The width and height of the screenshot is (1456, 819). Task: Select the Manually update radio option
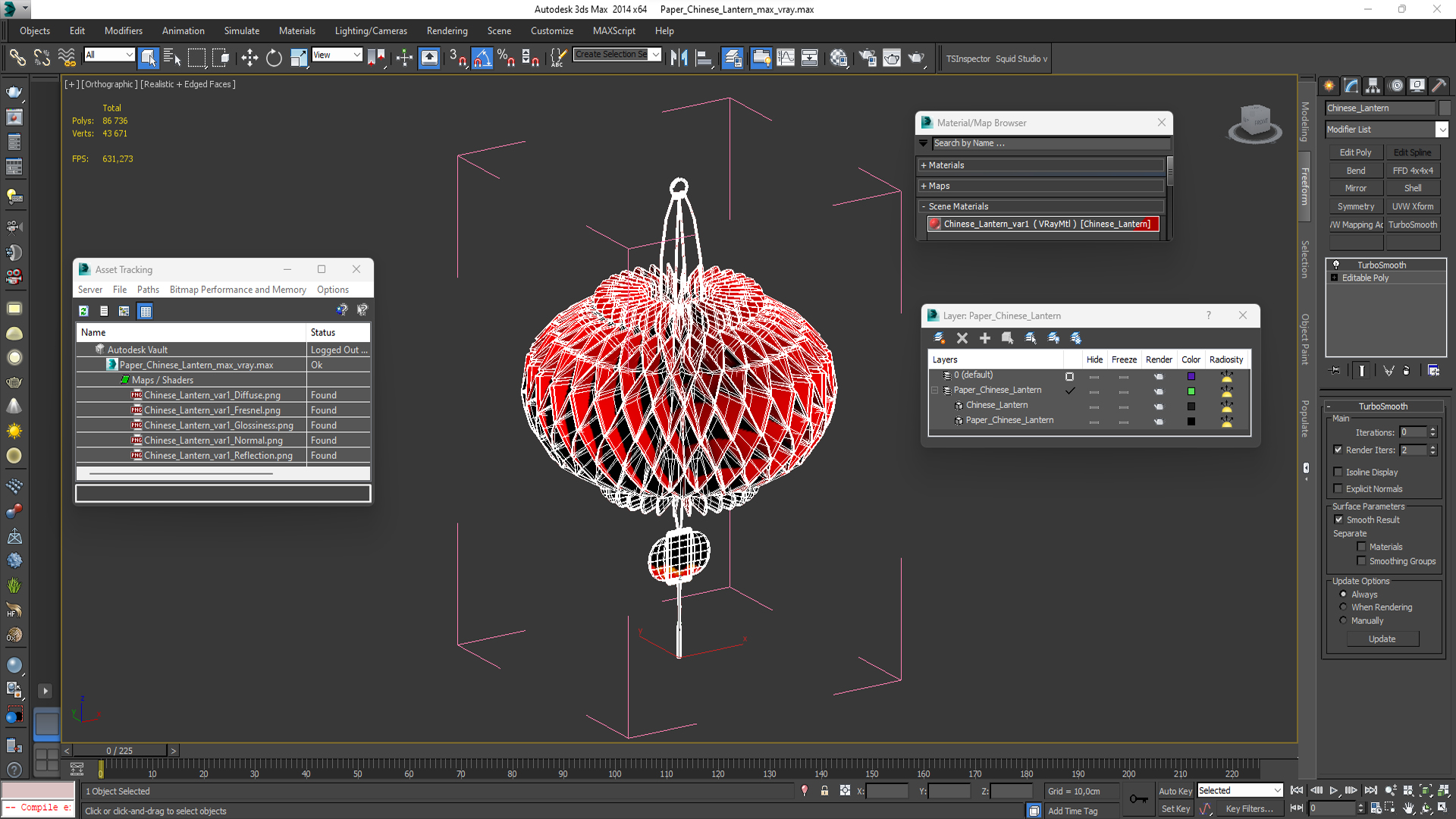[x=1343, y=620]
